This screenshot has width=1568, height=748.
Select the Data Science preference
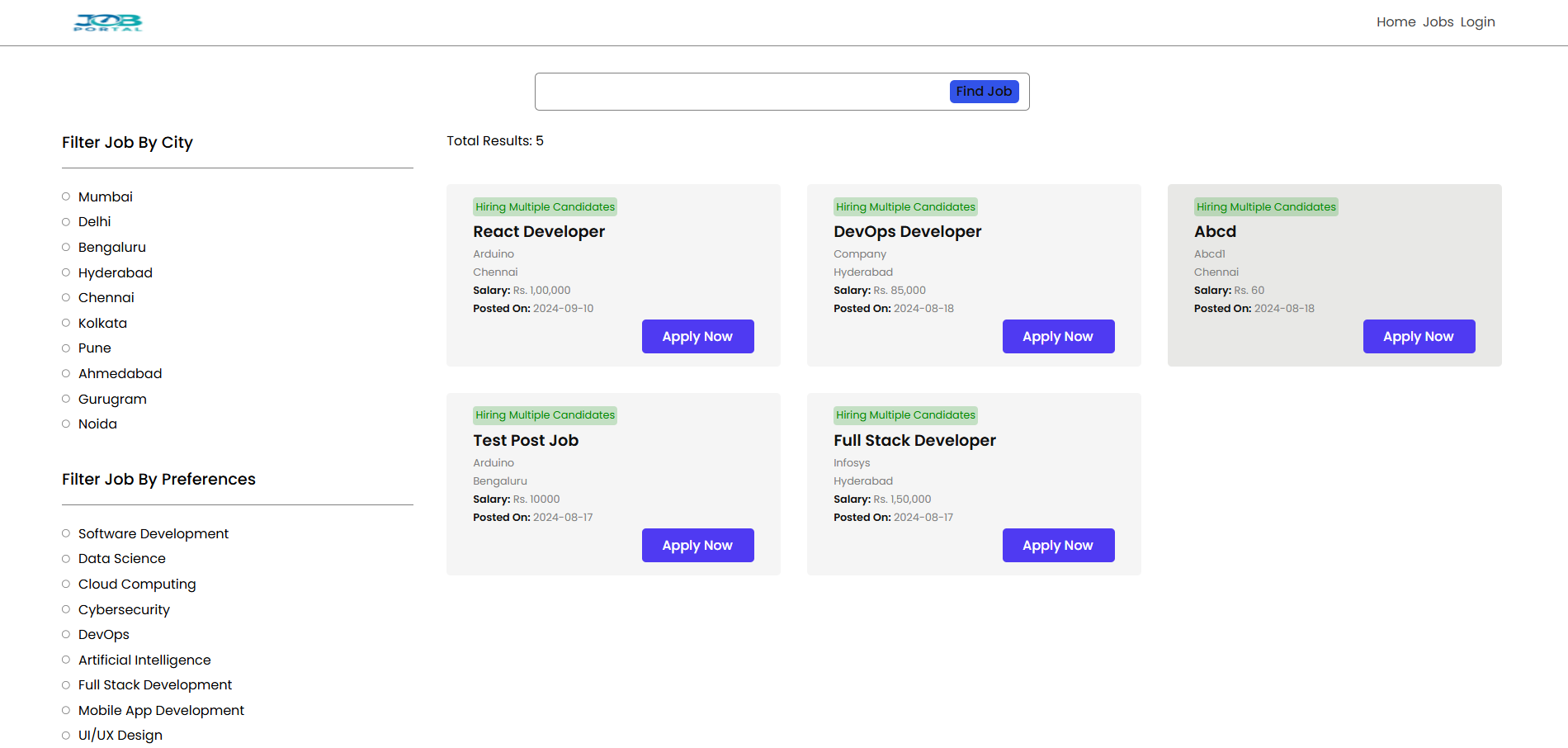tap(66, 558)
